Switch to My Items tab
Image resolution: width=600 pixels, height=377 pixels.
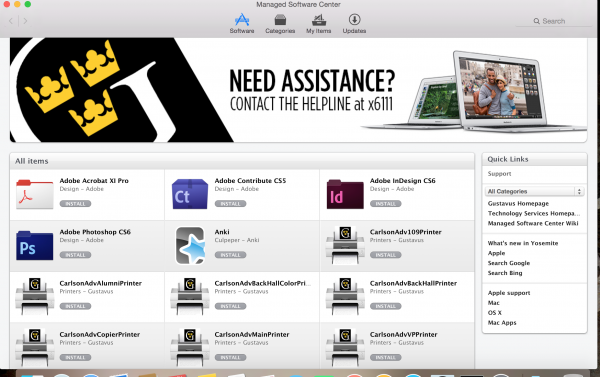(318, 24)
